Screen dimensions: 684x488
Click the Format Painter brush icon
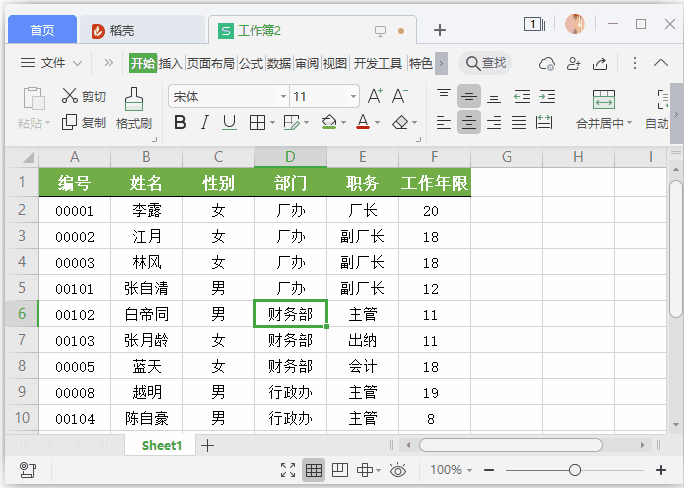coord(133,98)
